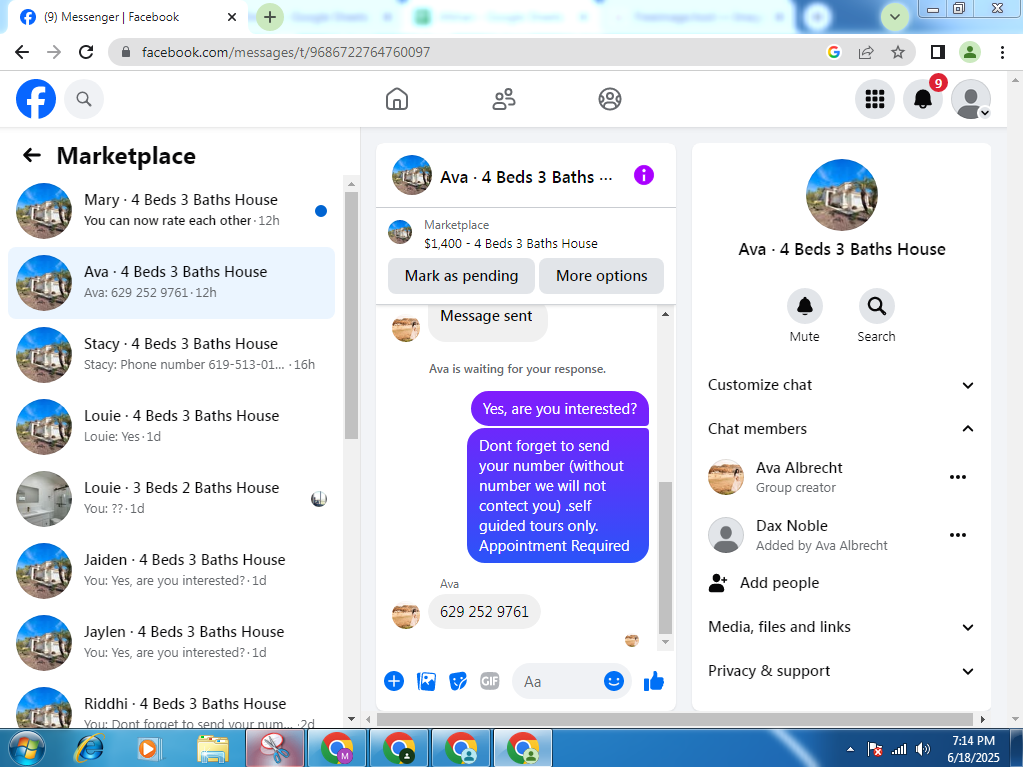Open more actions plus icon in composer
This screenshot has height=767, width=1023.
pyautogui.click(x=394, y=682)
